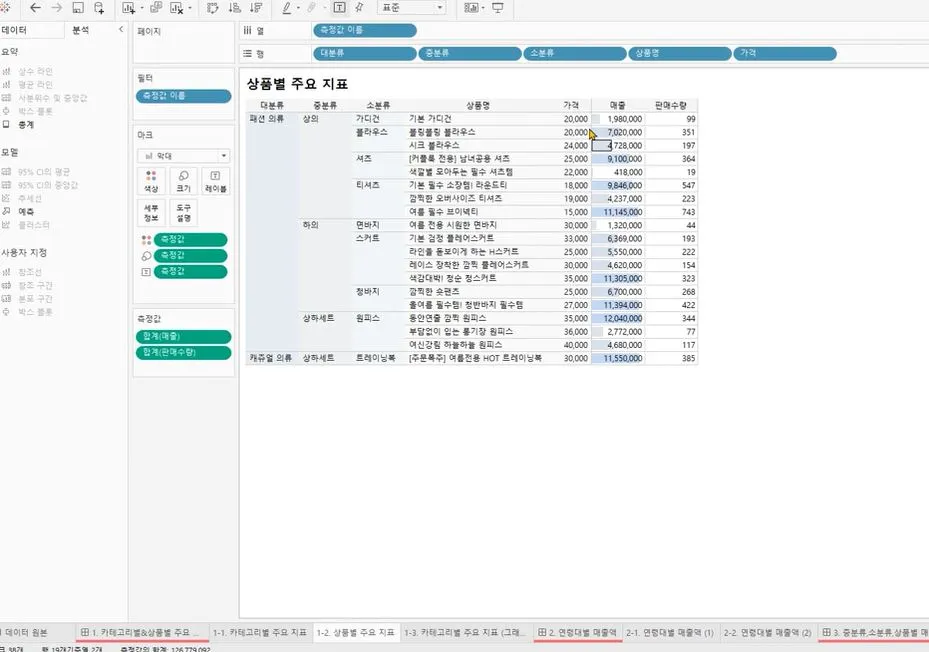Click the 매출 column header
This screenshot has height=652, width=929.
pyautogui.click(x=617, y=106)
